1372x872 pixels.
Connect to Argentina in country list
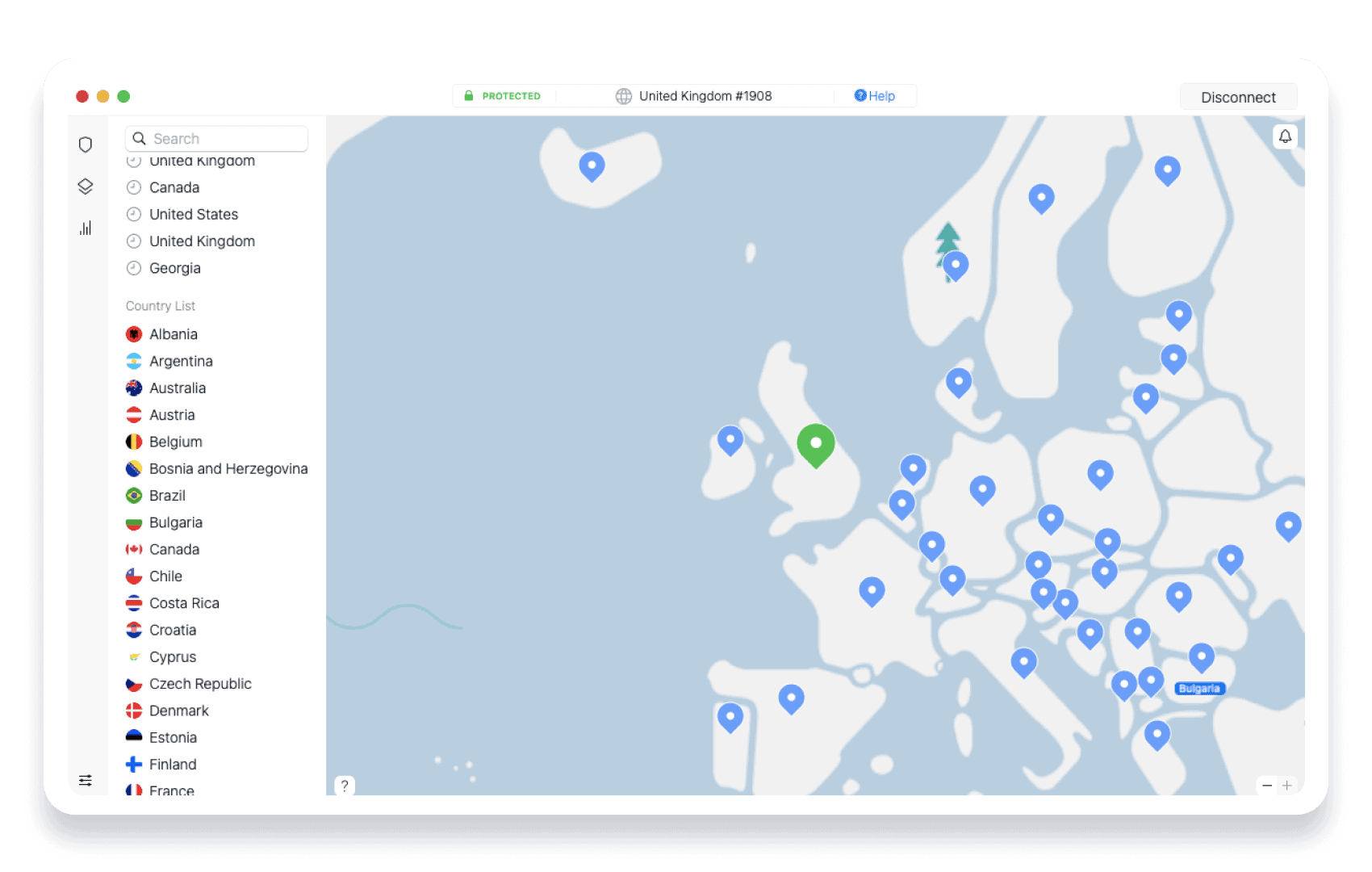[x=169, y=361]
